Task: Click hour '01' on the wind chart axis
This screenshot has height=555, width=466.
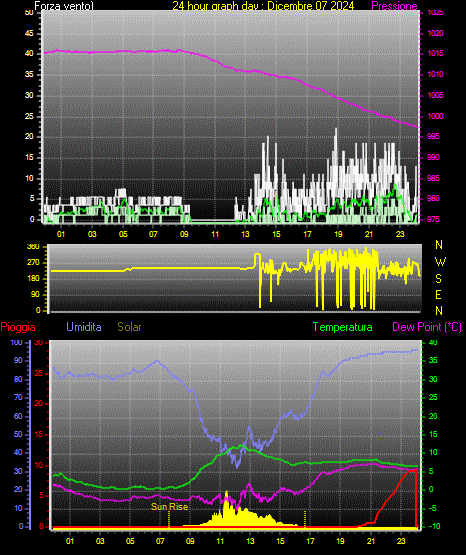Action: 61,234
